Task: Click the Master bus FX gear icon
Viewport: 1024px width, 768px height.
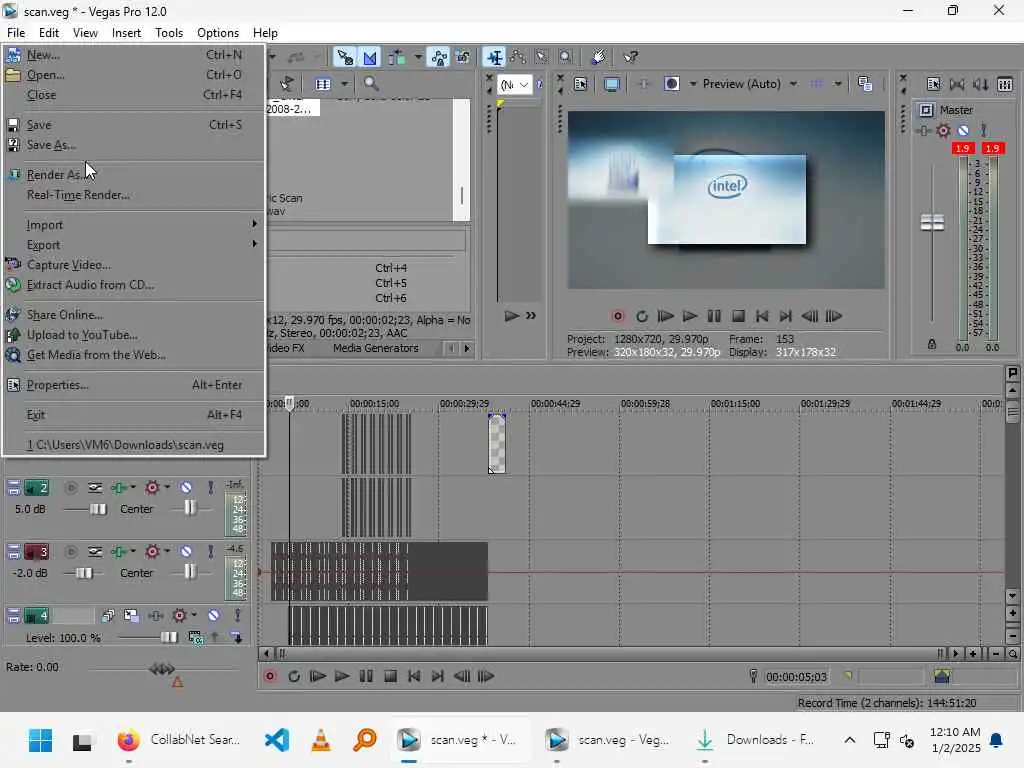Action: pyautogui.click(x=943, y=131)
